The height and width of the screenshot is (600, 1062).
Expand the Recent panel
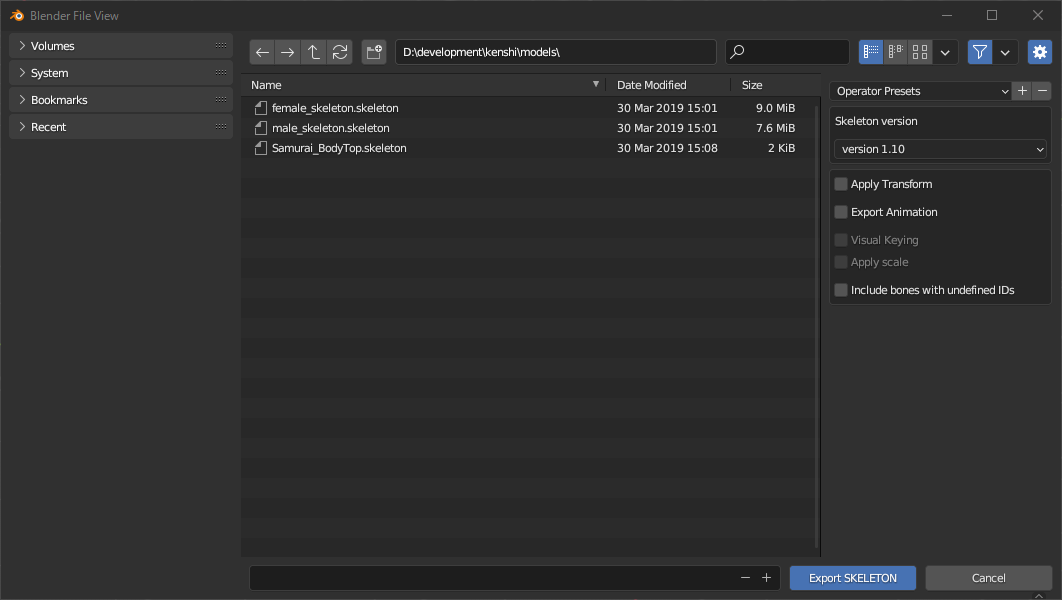pos(22,127)
